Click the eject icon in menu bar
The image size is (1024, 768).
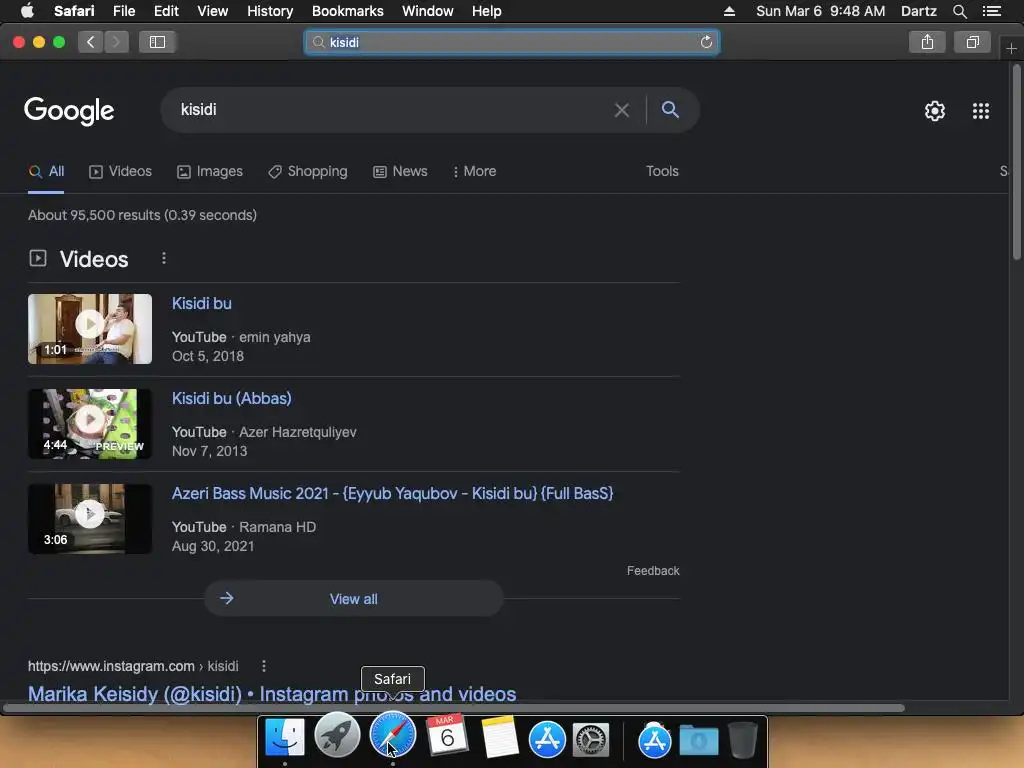(x=729, y=11)
